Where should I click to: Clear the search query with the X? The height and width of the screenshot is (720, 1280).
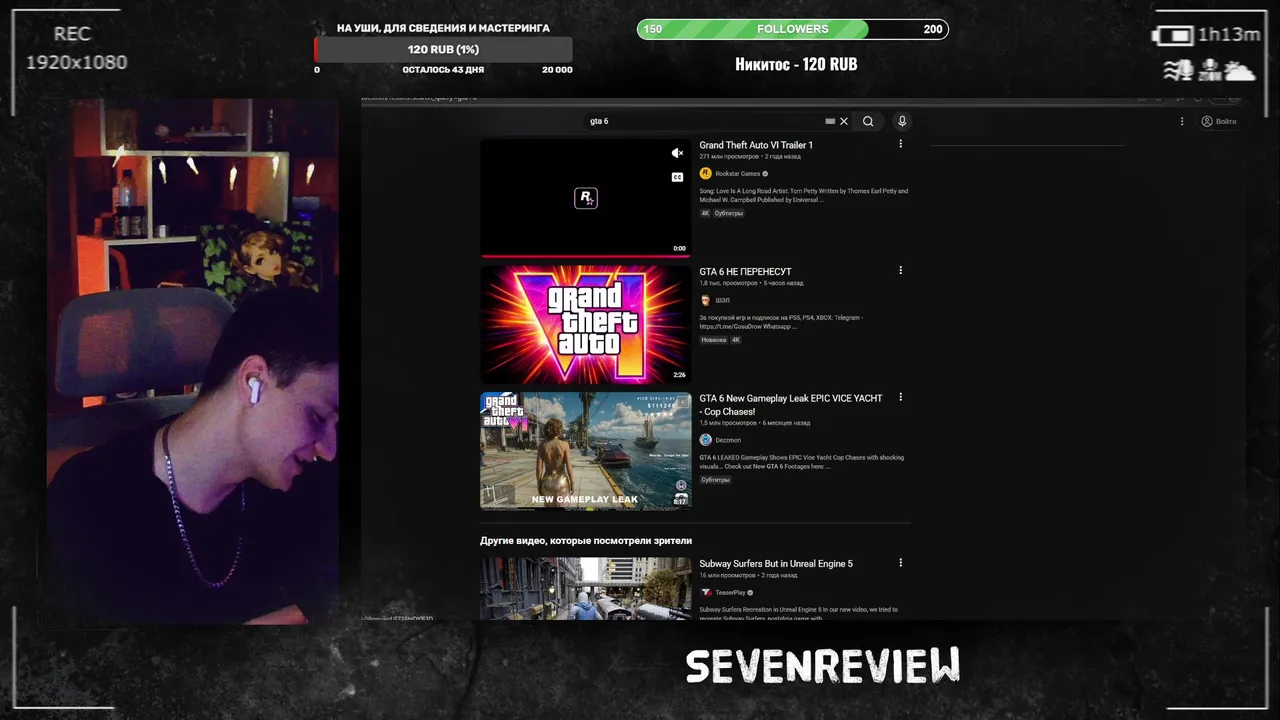[x=844, y=121]
